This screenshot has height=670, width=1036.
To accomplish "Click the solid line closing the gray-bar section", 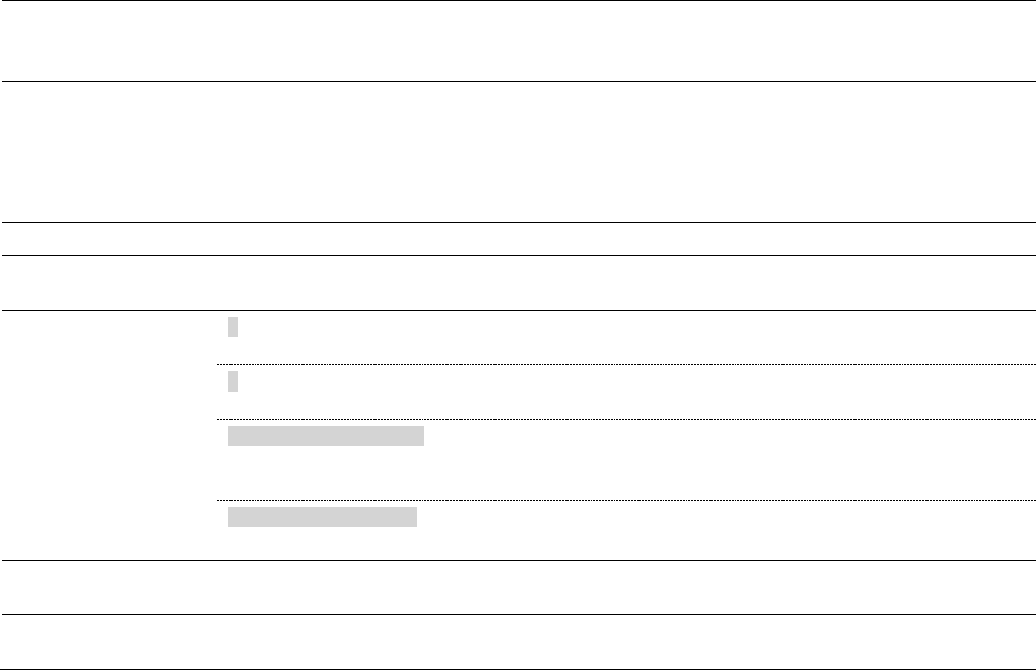I will [x=518, y=560].
